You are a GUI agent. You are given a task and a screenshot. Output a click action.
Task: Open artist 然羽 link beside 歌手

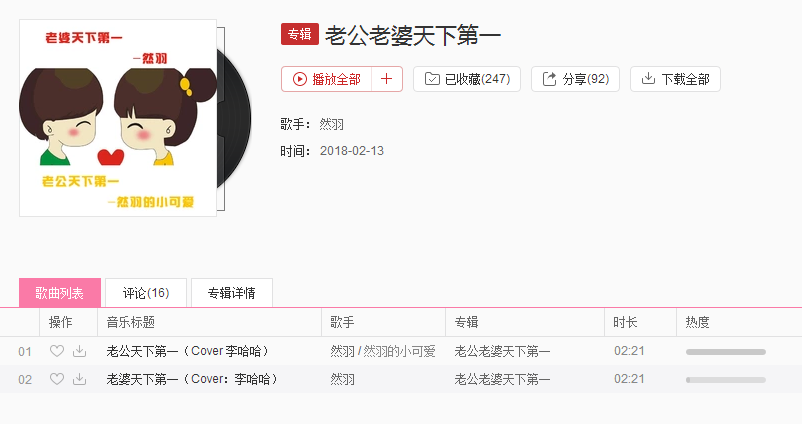[331, 124]
